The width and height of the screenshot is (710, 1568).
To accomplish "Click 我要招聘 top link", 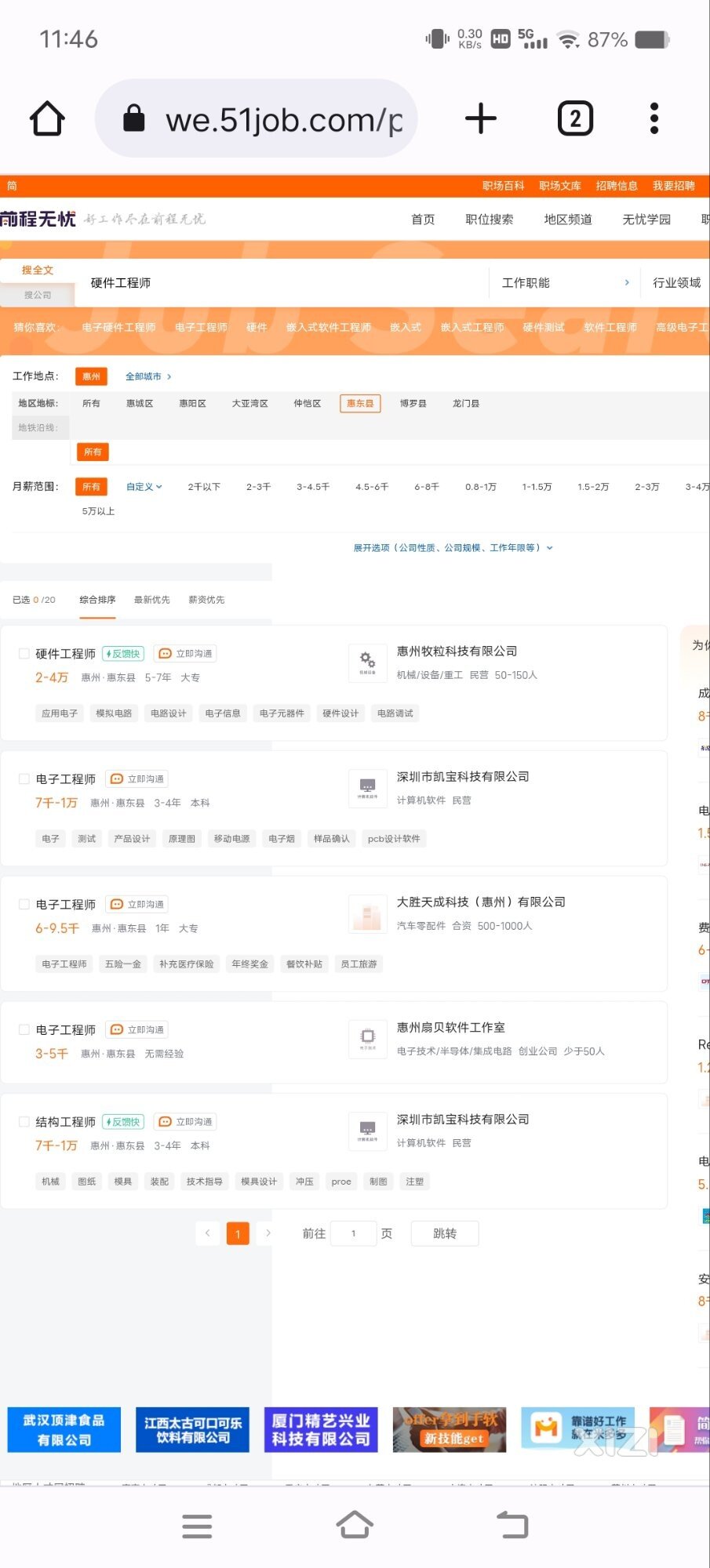I will pyautogui.click(x=674, y=186).
